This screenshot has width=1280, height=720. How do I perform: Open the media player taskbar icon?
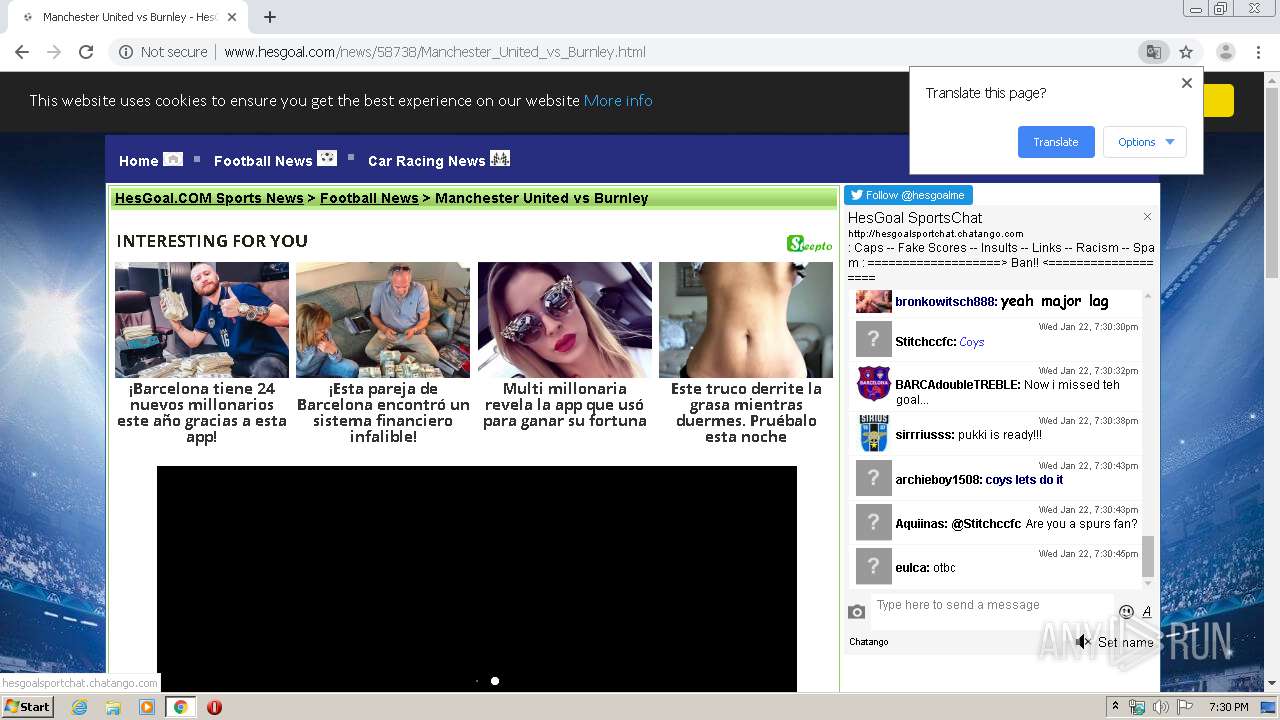pyautogui.click(x=147, y=707)
